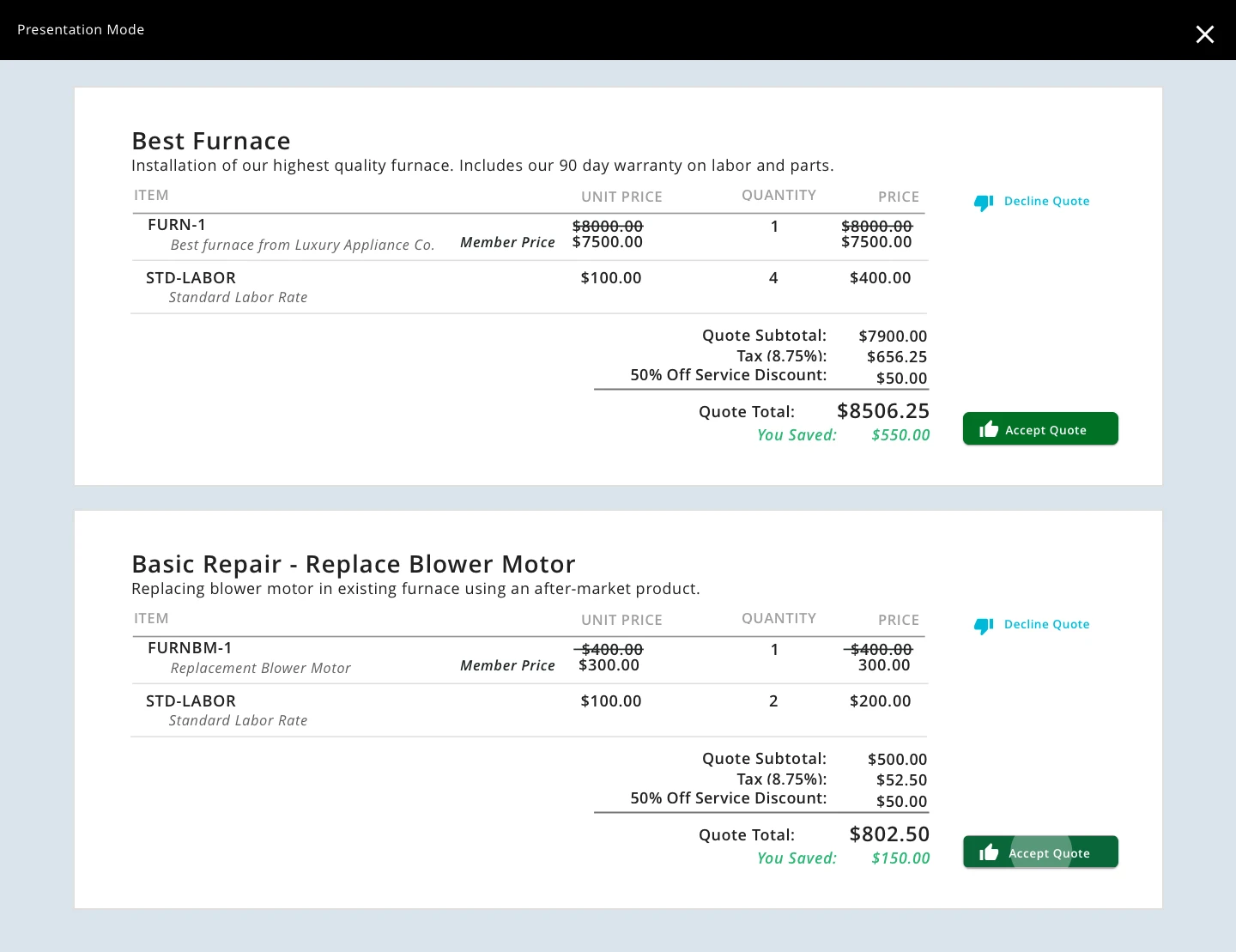This screenshot has height=952, width=1236.
Task: Click thumbs-down icon for Basic Repair quote
Action: [x=984, y=626]
